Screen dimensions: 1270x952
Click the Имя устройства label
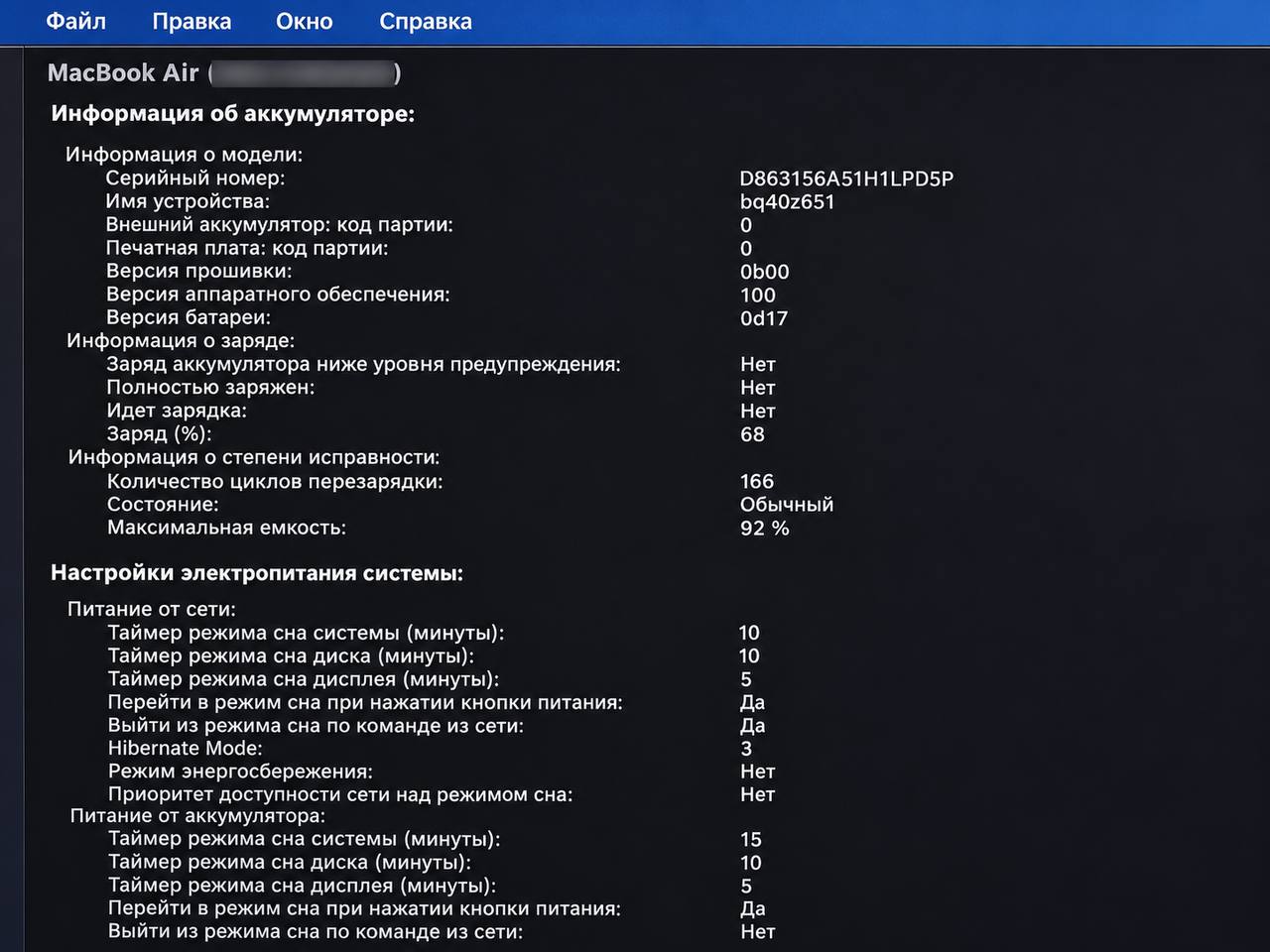point(188,201)
